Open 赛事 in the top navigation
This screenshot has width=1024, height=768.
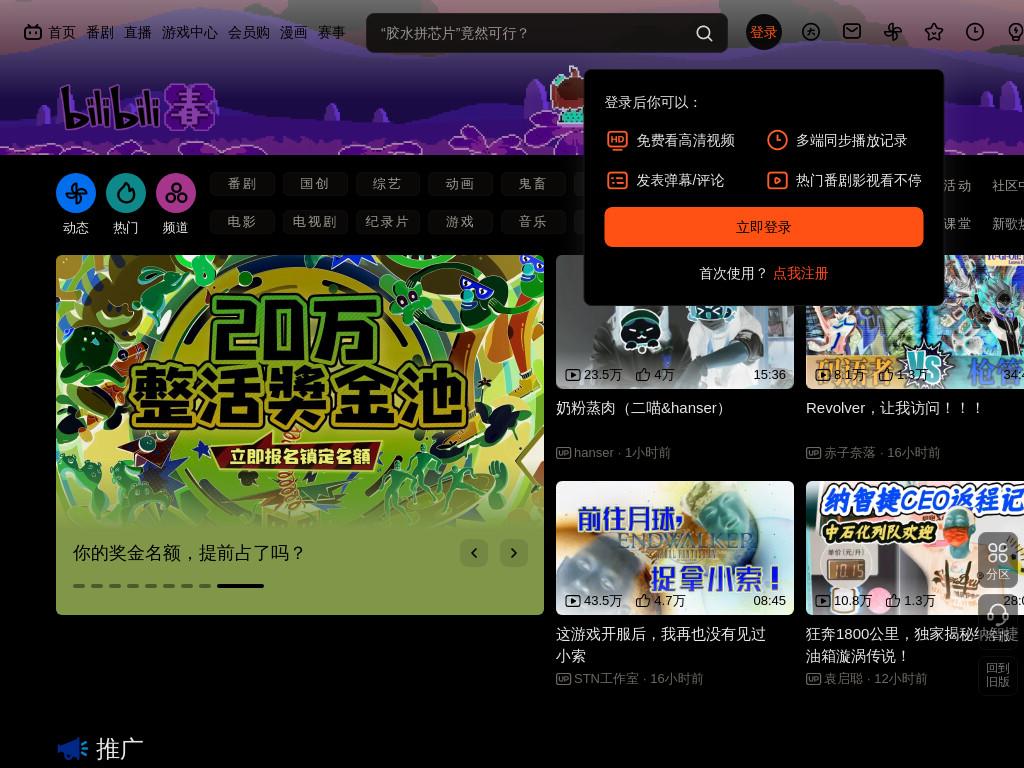(331, 33)
